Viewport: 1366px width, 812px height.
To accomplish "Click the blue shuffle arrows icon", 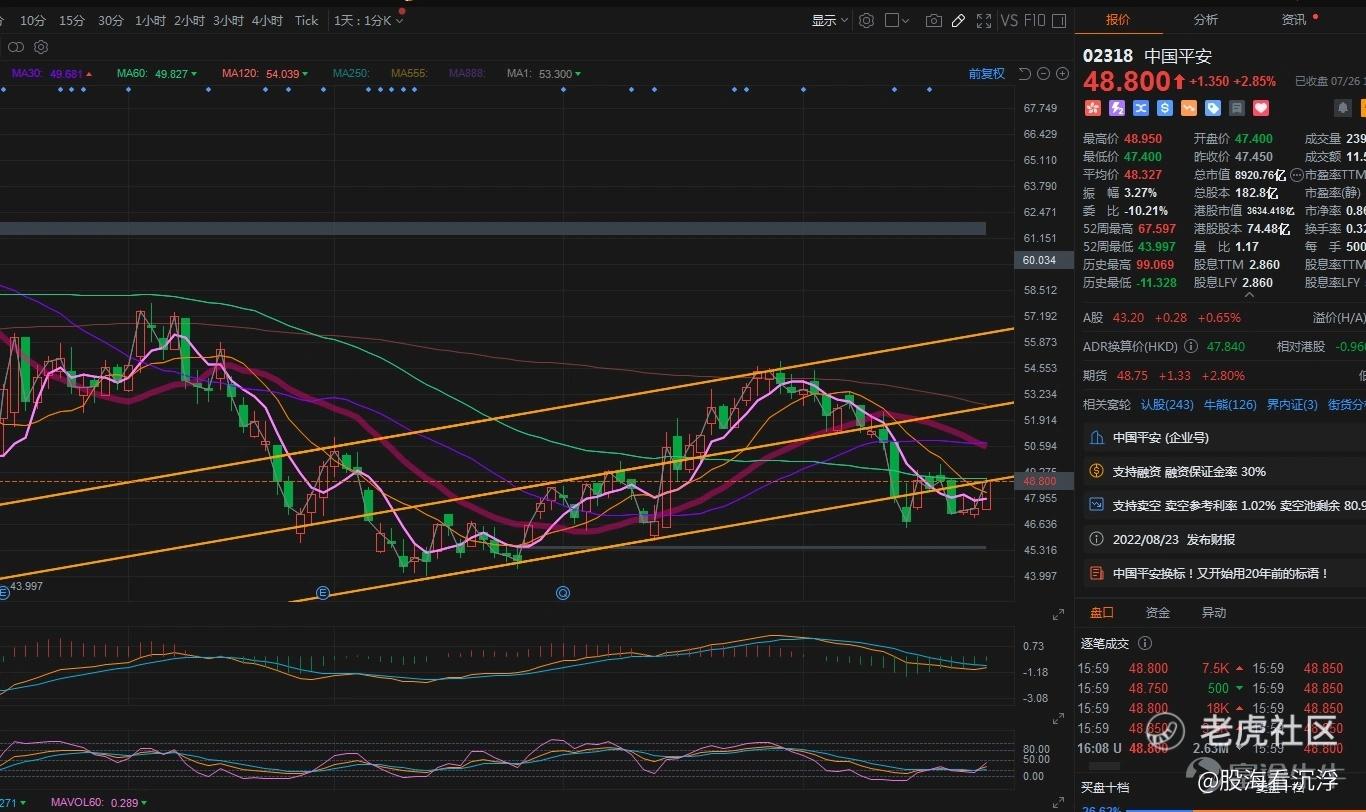I will (1140, 107).
